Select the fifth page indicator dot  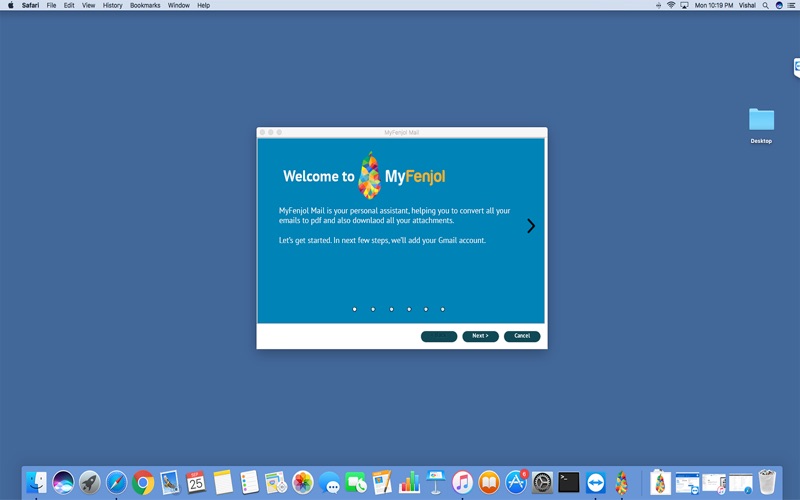click(426, 309)
